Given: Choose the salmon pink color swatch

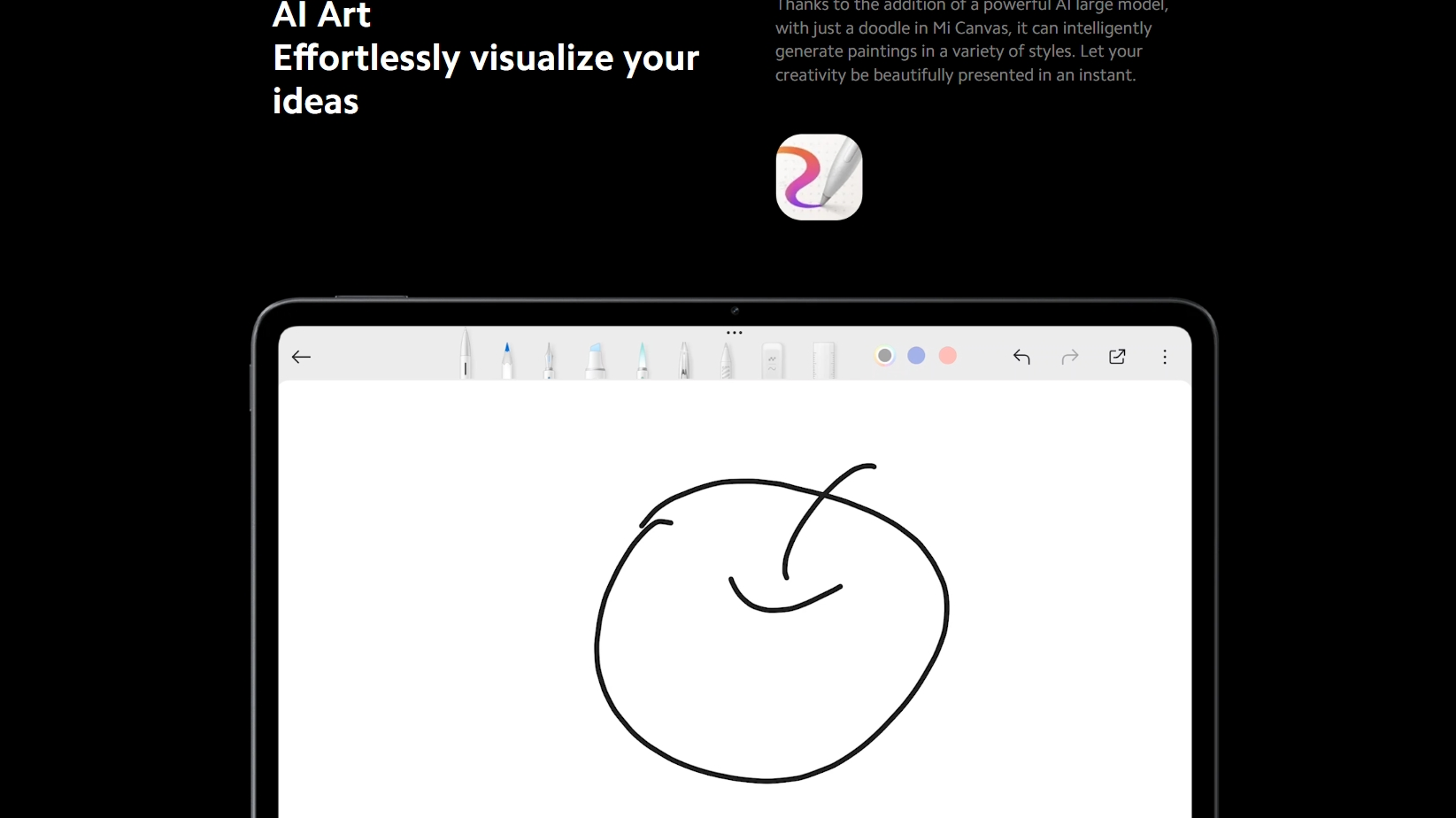Looking at the screenshot, I should [x=948, y=355].
